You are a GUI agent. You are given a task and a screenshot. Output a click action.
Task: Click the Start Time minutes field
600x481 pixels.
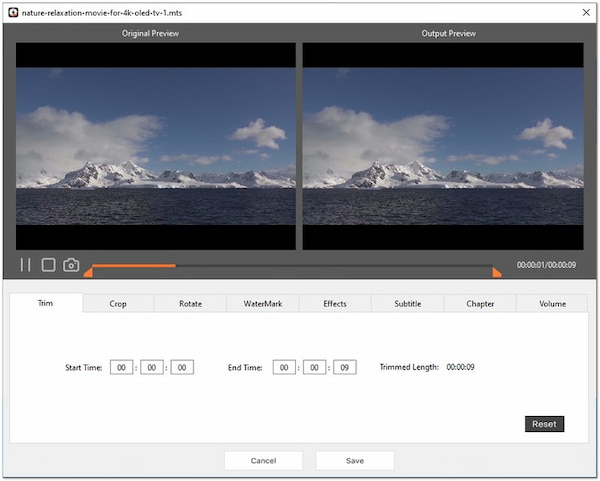point(152,367)
